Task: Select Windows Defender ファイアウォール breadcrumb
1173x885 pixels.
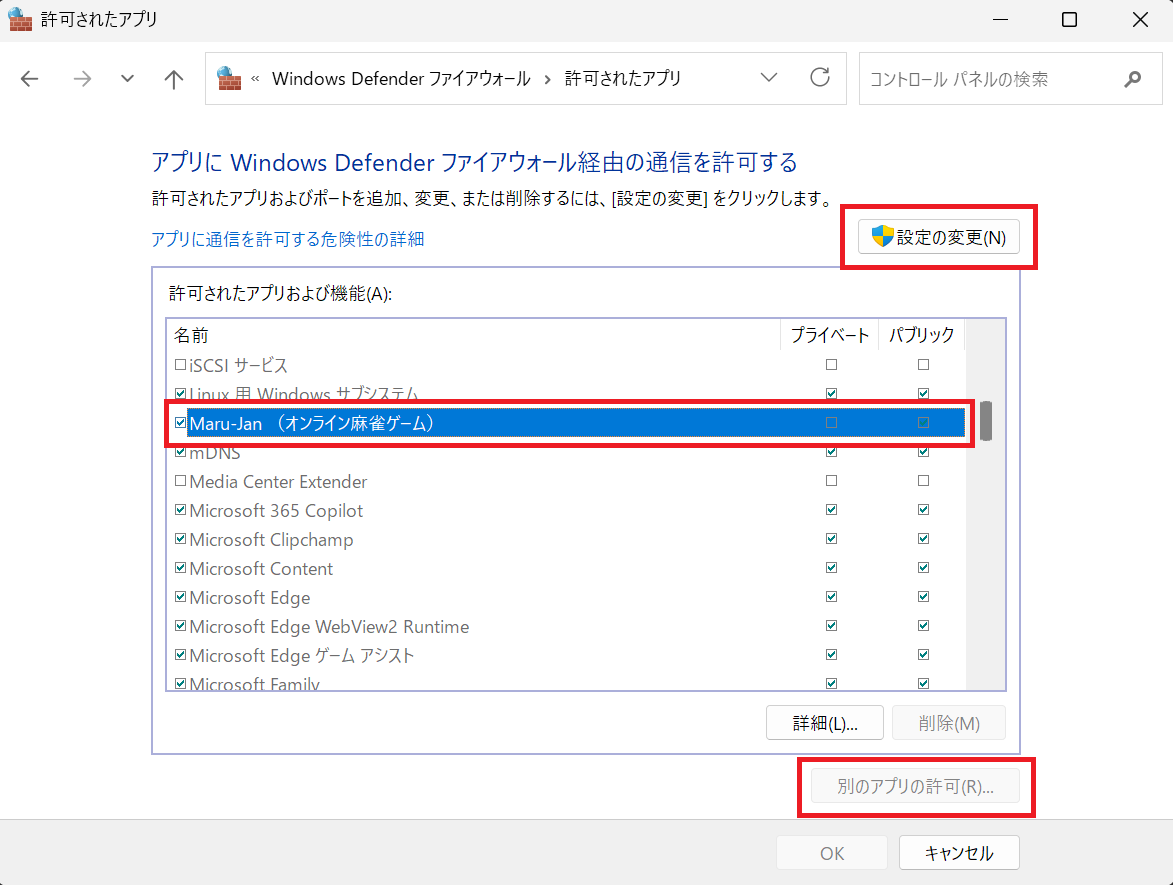Action: click(401, 79)
